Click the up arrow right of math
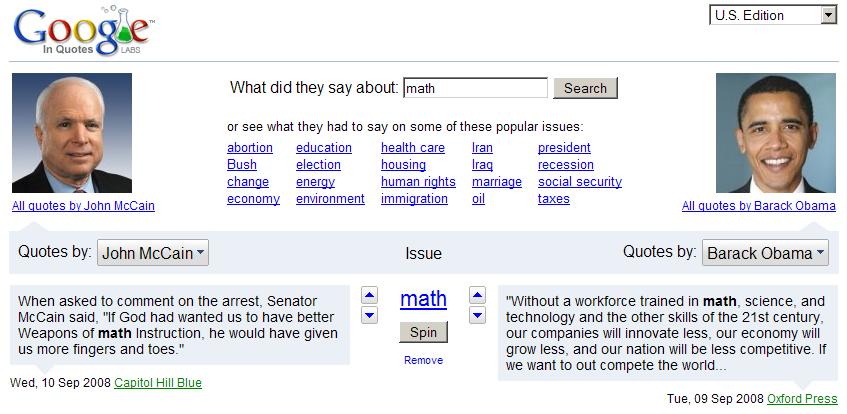The width and height of the screenshot is (847, 414). [x=478, y=295]
